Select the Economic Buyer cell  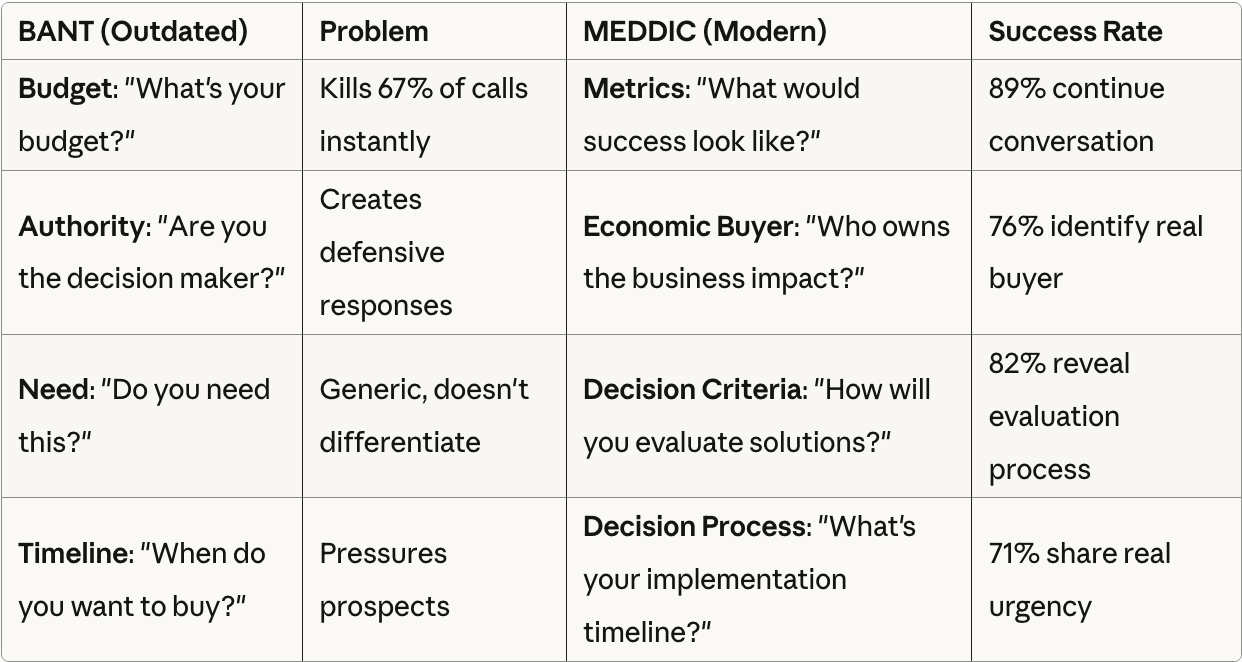click(766, 252)
